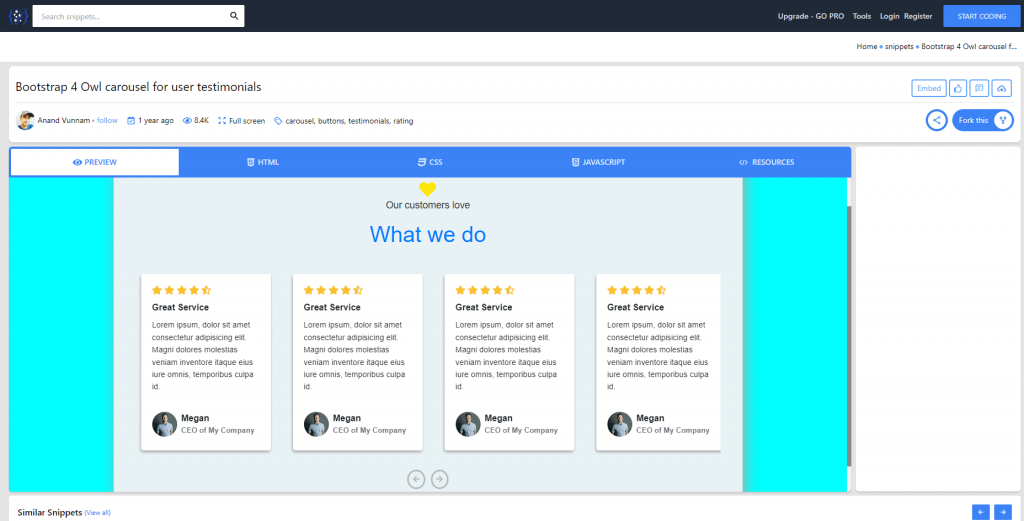Screen dimensions: 1024x521
Task: Go to Home breadcrumb
Action: [867, 46]
